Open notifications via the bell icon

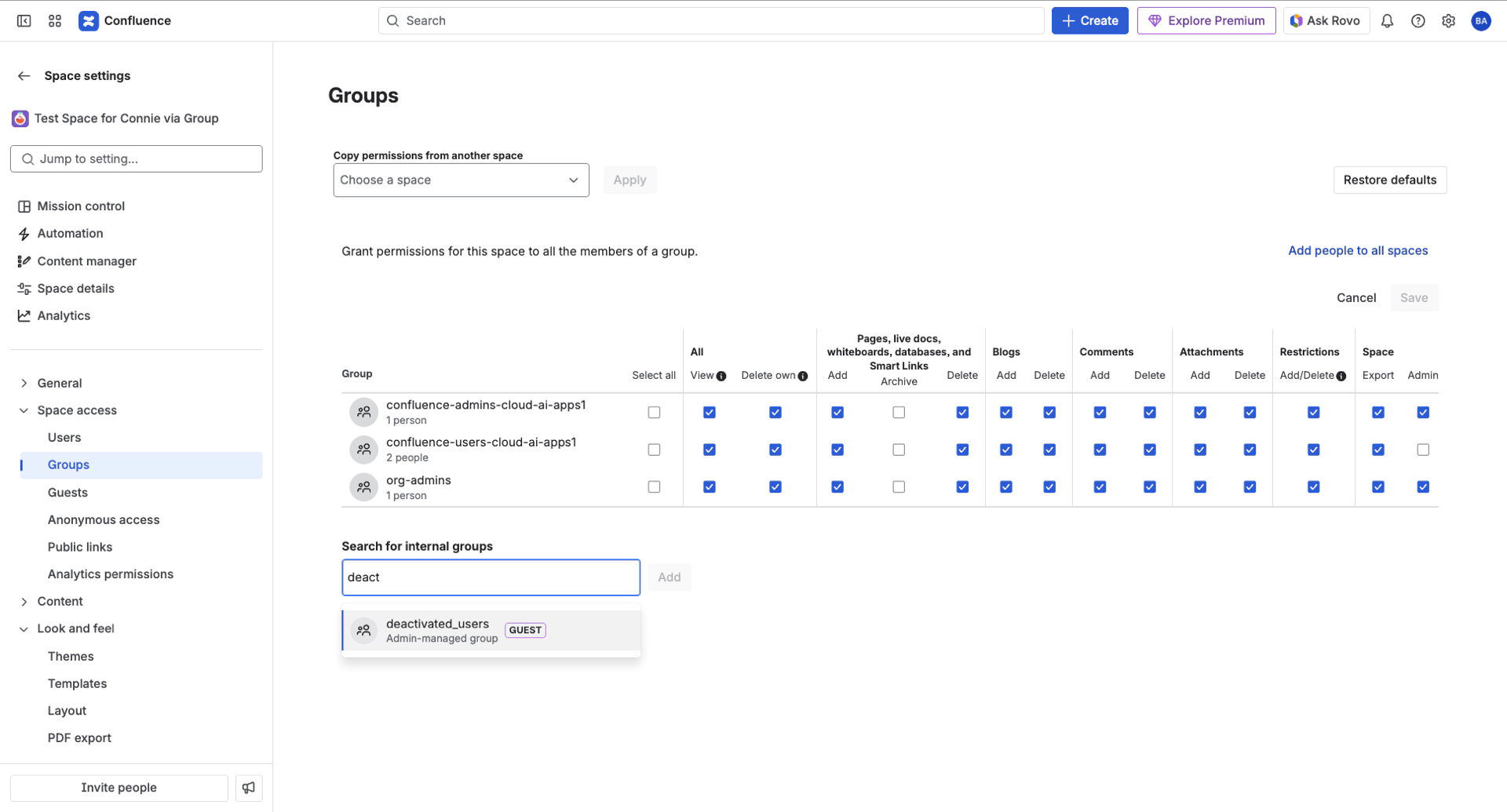[x=1386, y=20]
